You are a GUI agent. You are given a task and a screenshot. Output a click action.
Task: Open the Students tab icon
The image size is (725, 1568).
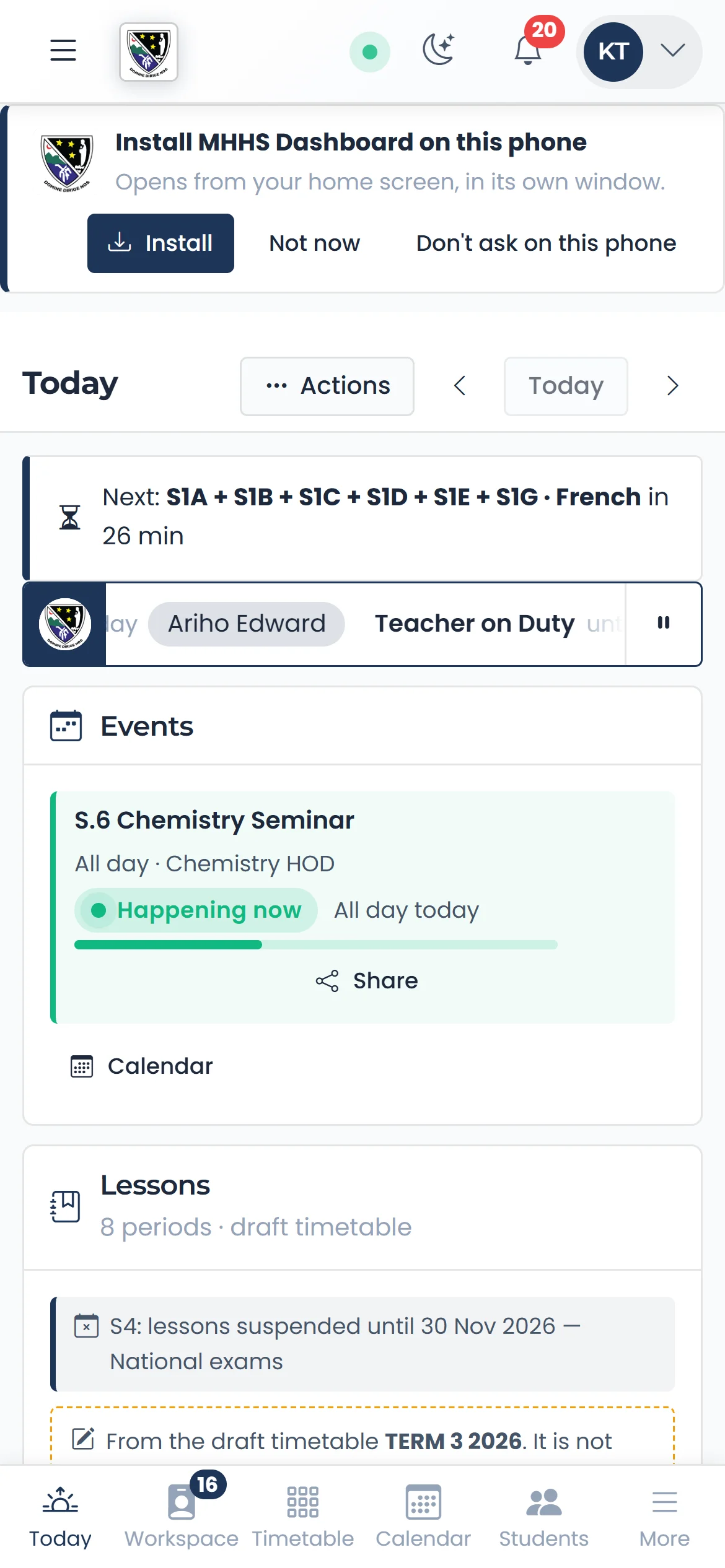(544, 1502)
